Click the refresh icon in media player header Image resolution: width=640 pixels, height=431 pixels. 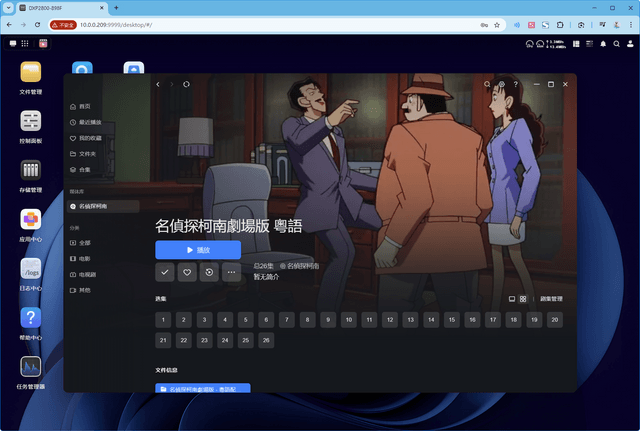coord(186,84)
